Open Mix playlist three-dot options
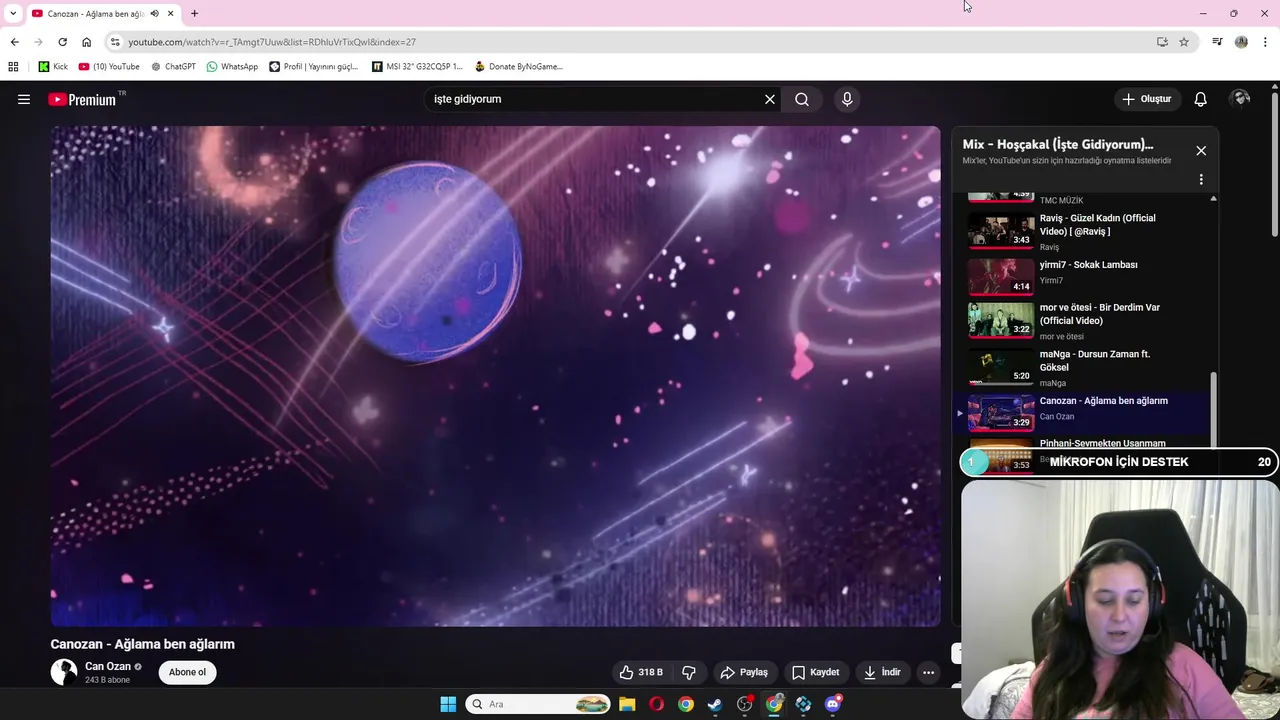Image resolution: width=1280 pixels, height=720 pixels. [1201, 180]
